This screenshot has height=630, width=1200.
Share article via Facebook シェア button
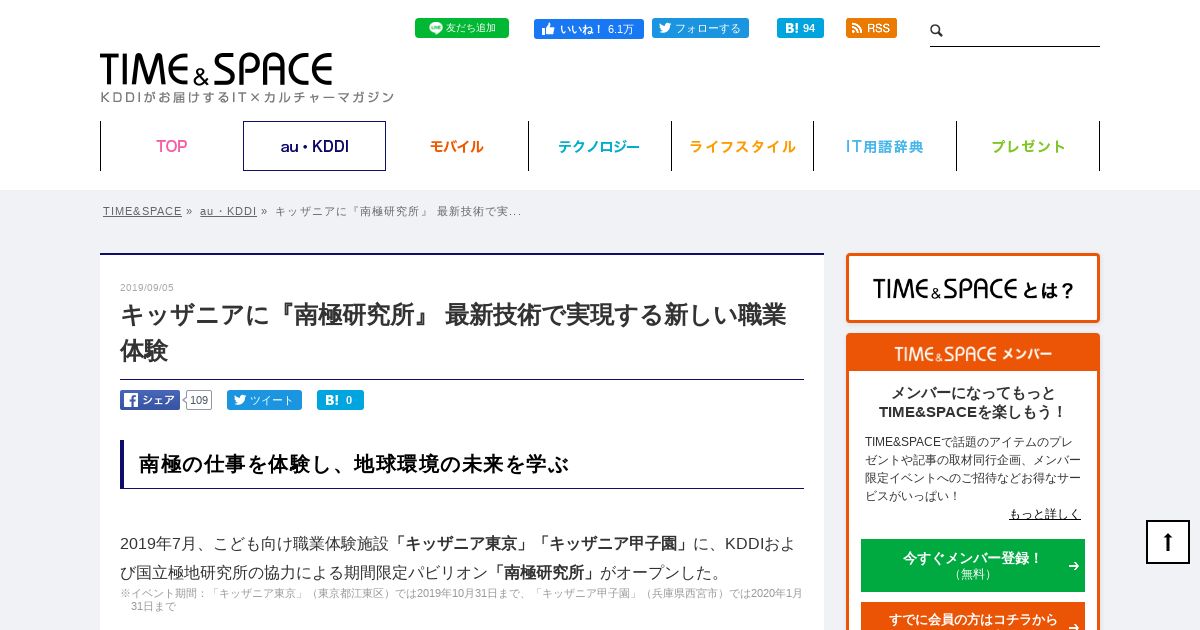[150, 400]
